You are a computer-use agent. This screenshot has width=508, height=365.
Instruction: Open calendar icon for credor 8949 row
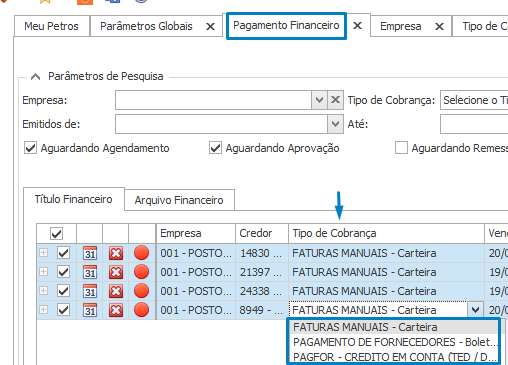[x=90, y=310]
